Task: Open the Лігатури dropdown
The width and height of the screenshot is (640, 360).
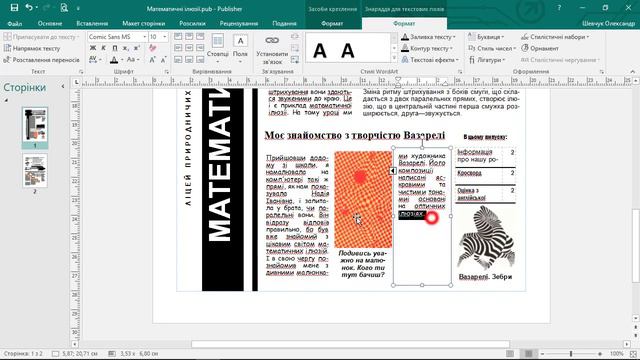Action: tap(487, 60)
